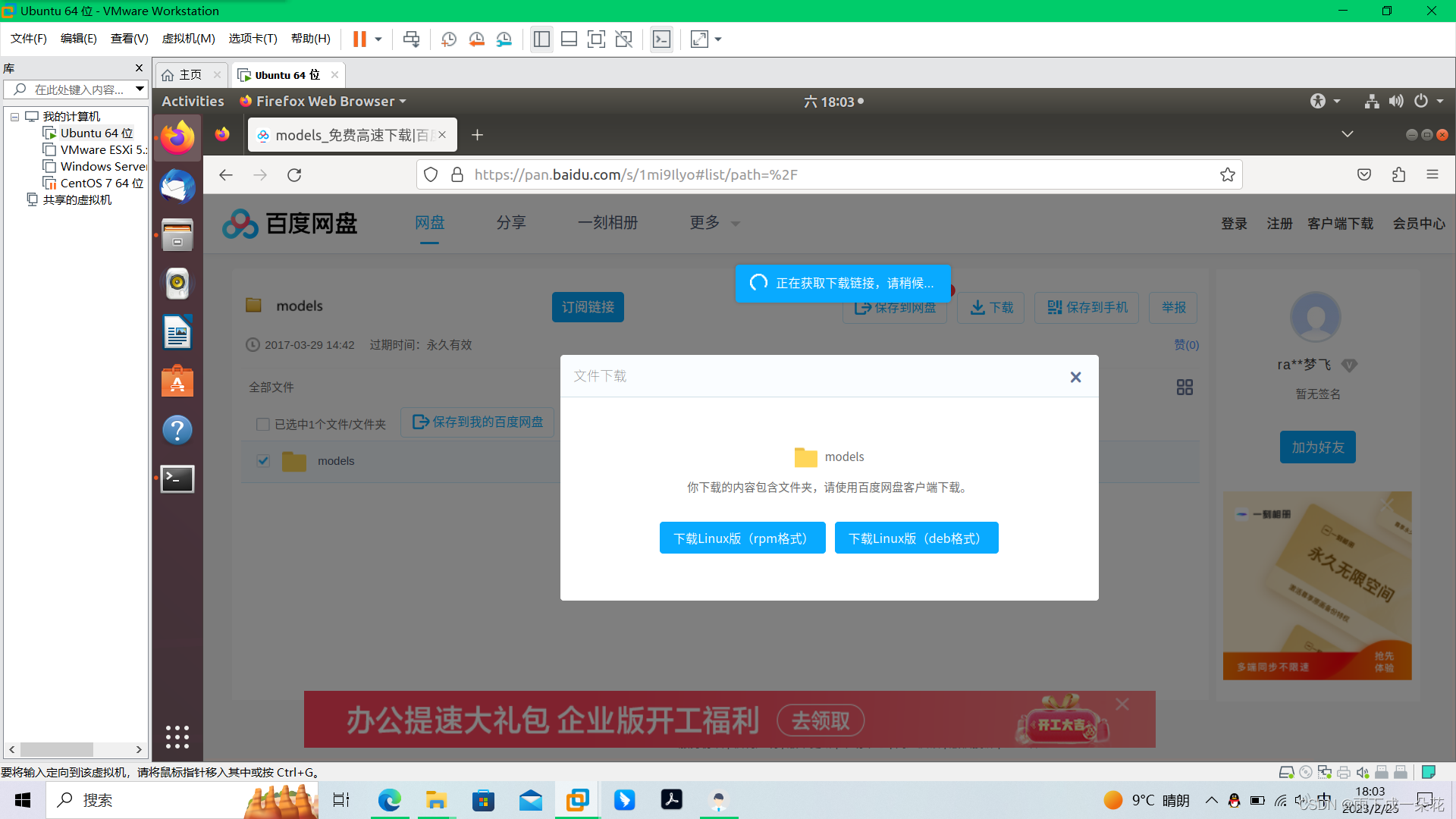The image size is (1456, 819).
Task: Open the 虚拟机(M) menu
Action: pos(189,39)
